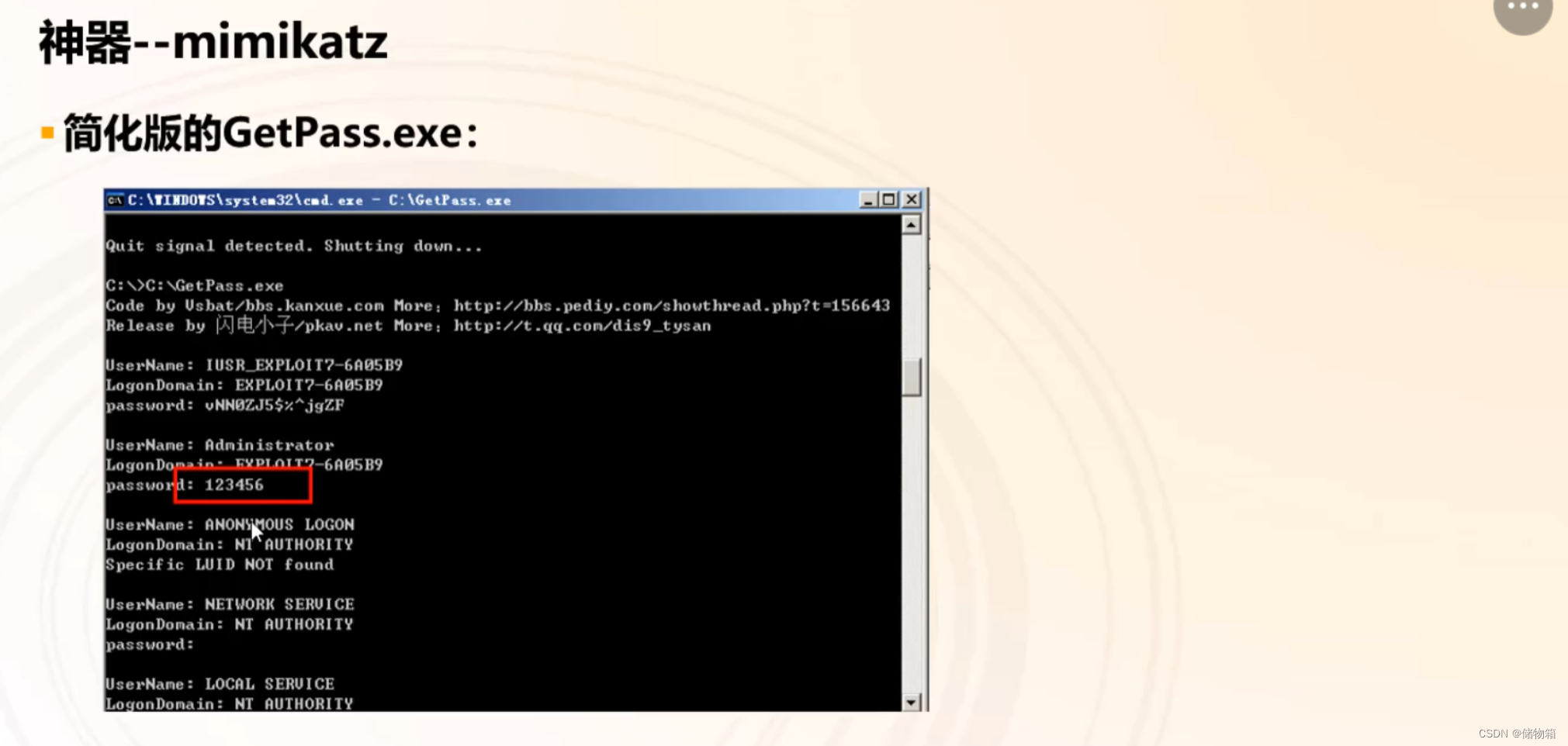Click the cmd window system menu icon

click(x=116, y=200)
